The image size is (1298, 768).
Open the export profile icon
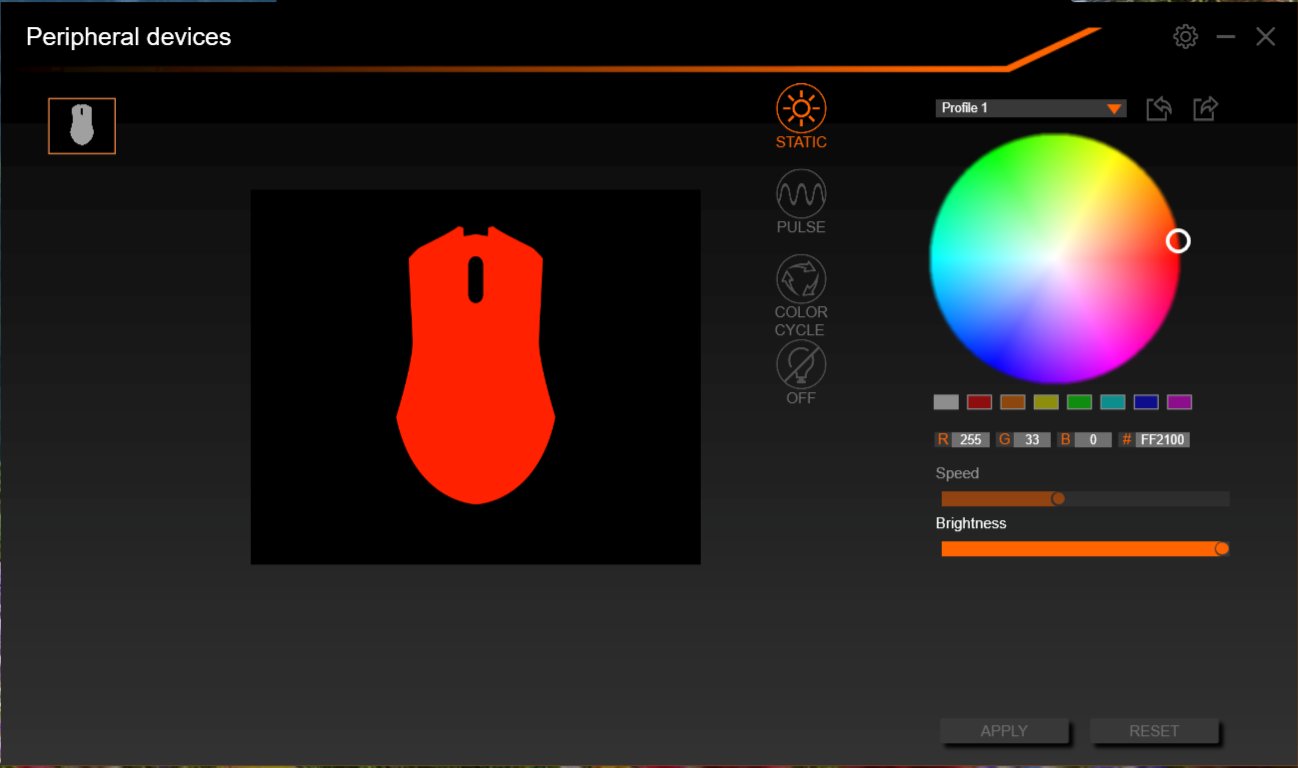[1205, 108]
